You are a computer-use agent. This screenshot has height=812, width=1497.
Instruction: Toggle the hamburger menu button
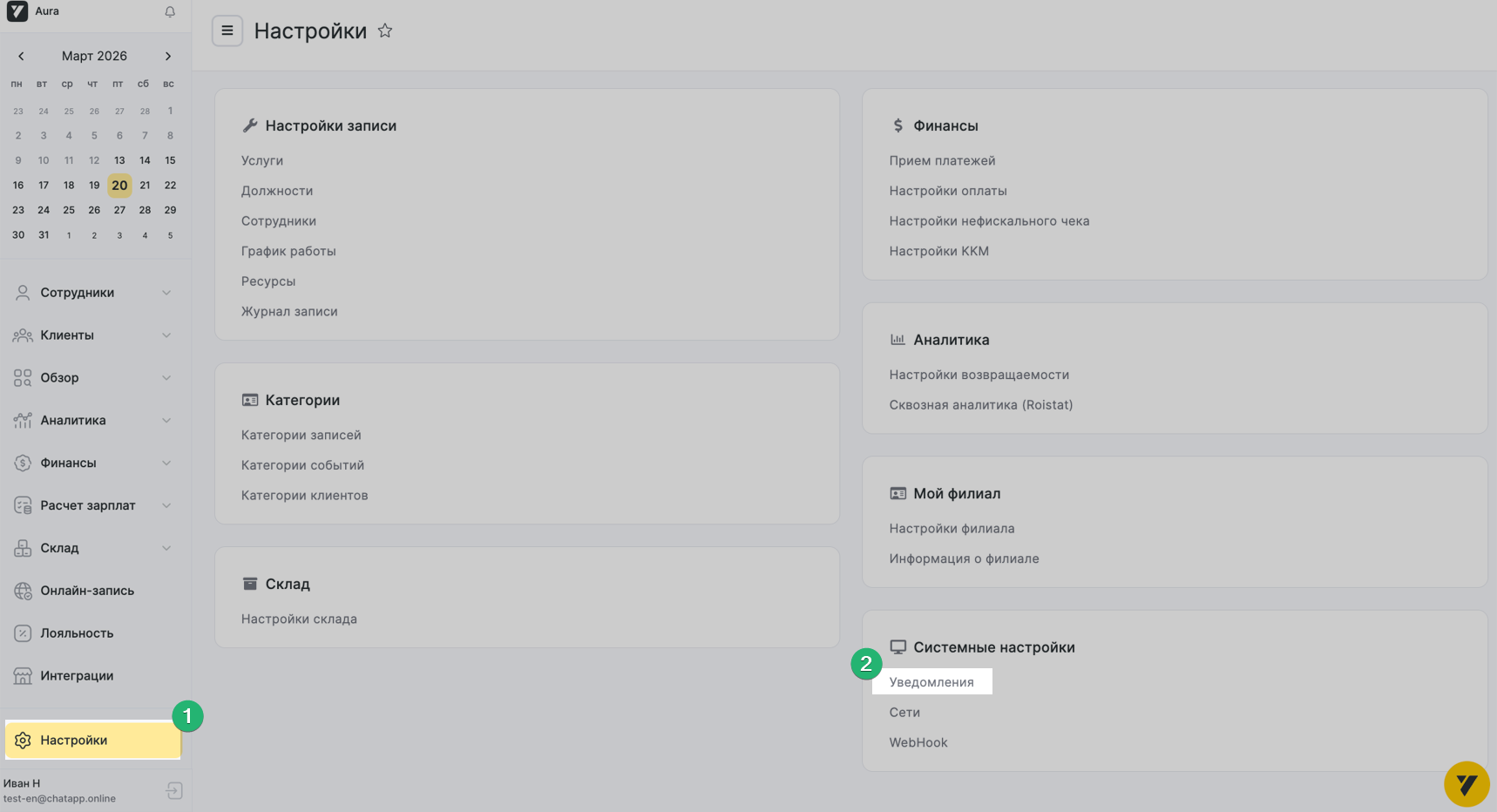[227, 31]
